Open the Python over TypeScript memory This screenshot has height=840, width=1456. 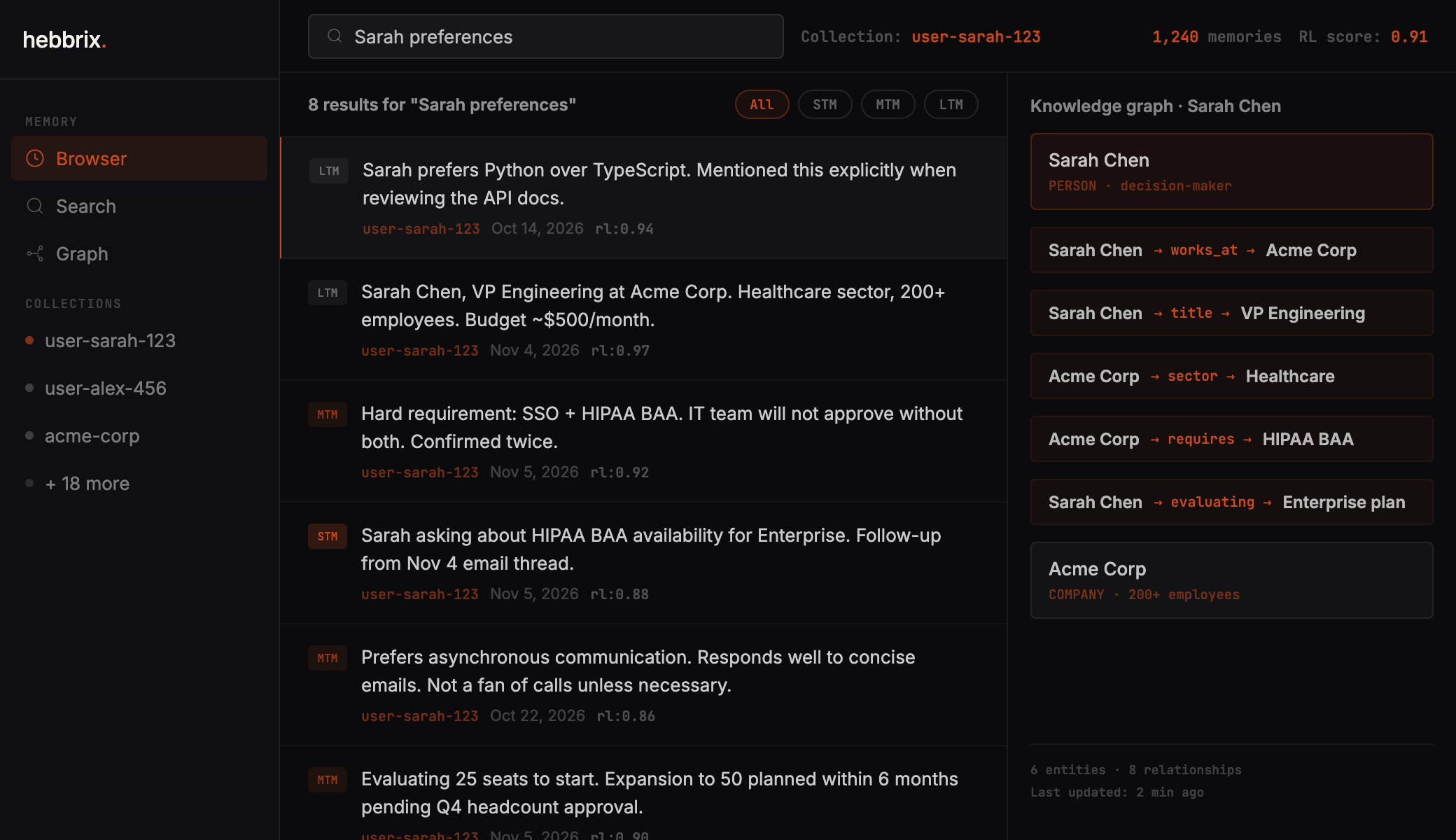[643, 197]
